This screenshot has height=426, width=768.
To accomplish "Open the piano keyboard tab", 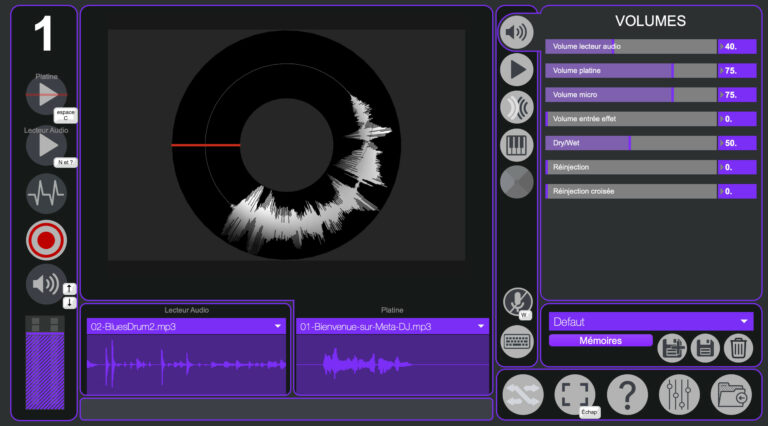I will [x=516, y=145].
